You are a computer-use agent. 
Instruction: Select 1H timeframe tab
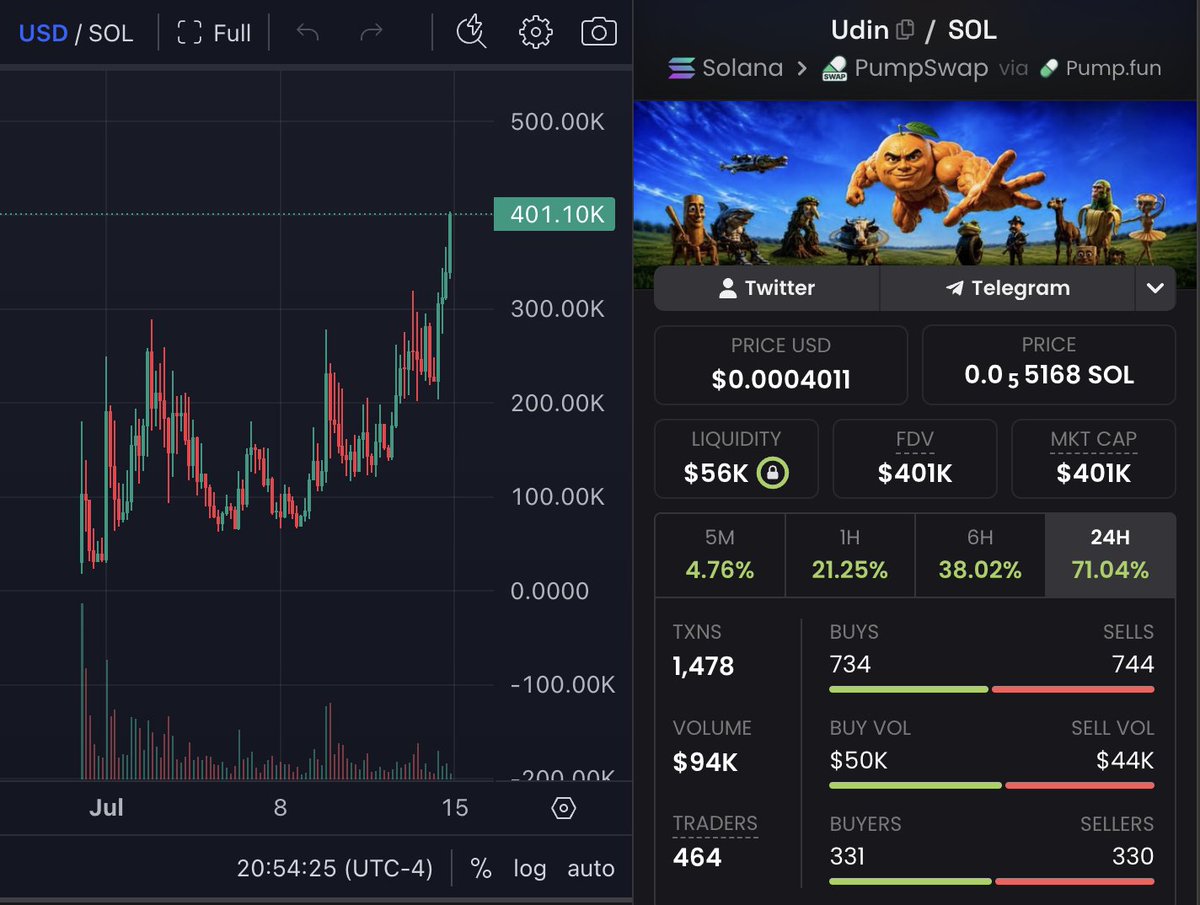[x=850, y=555]
